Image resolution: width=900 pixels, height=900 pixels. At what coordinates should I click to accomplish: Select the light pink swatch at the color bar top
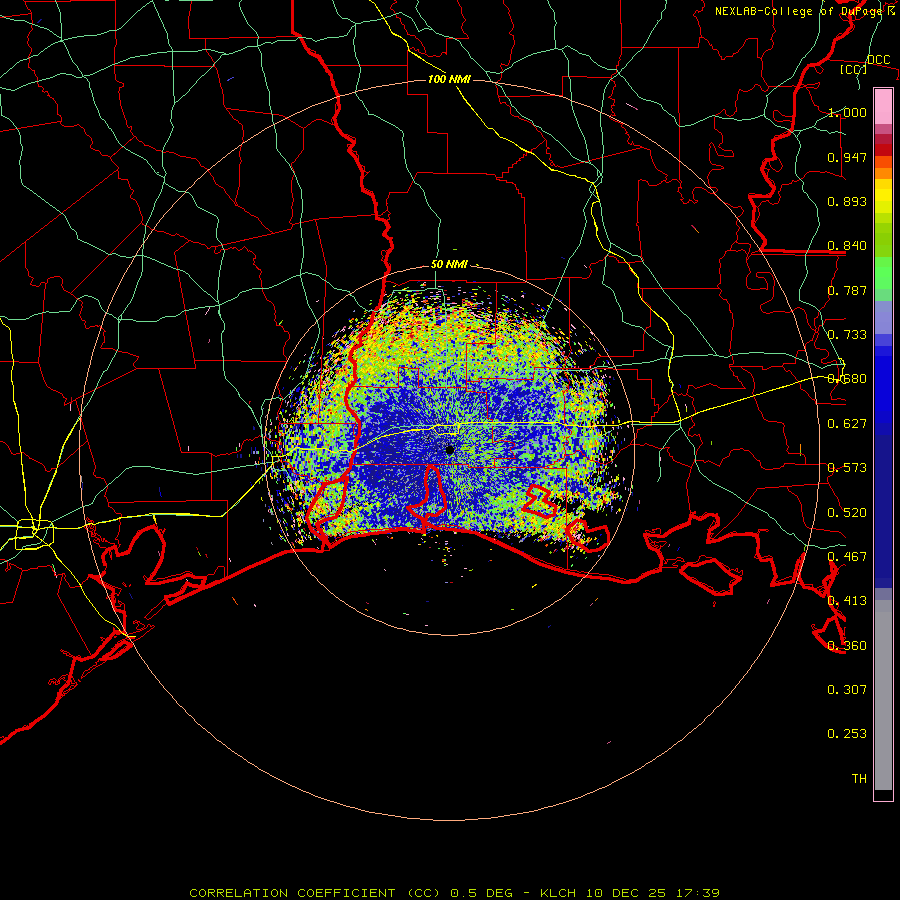[x=883, y=106]
